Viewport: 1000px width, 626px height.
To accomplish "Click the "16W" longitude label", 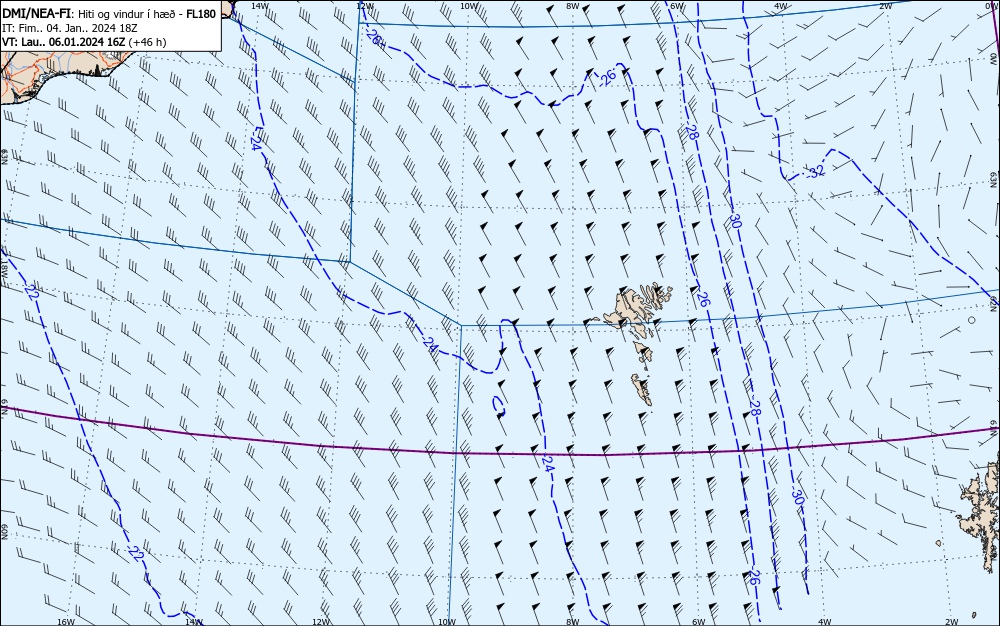I will 66,622.
